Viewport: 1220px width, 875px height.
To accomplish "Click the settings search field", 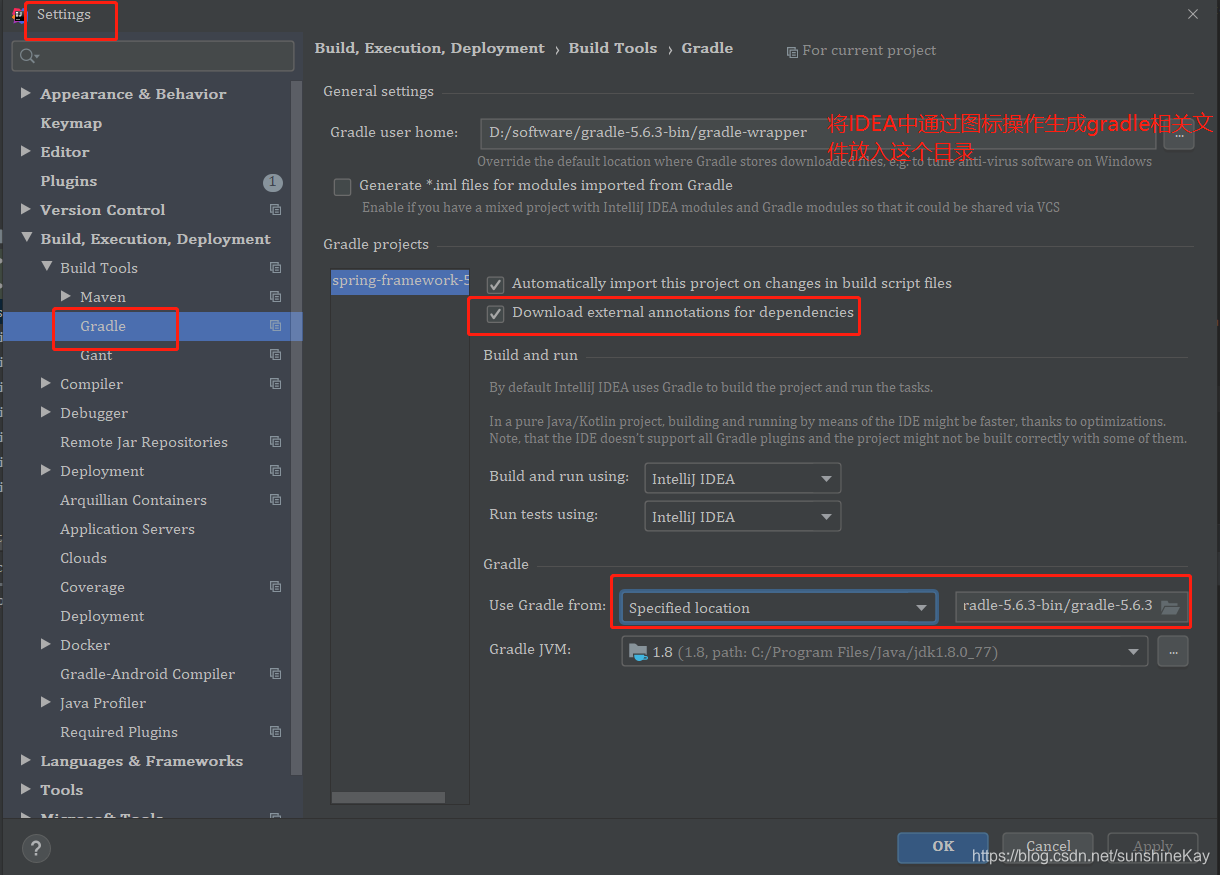I will click(x=153, y=56).
